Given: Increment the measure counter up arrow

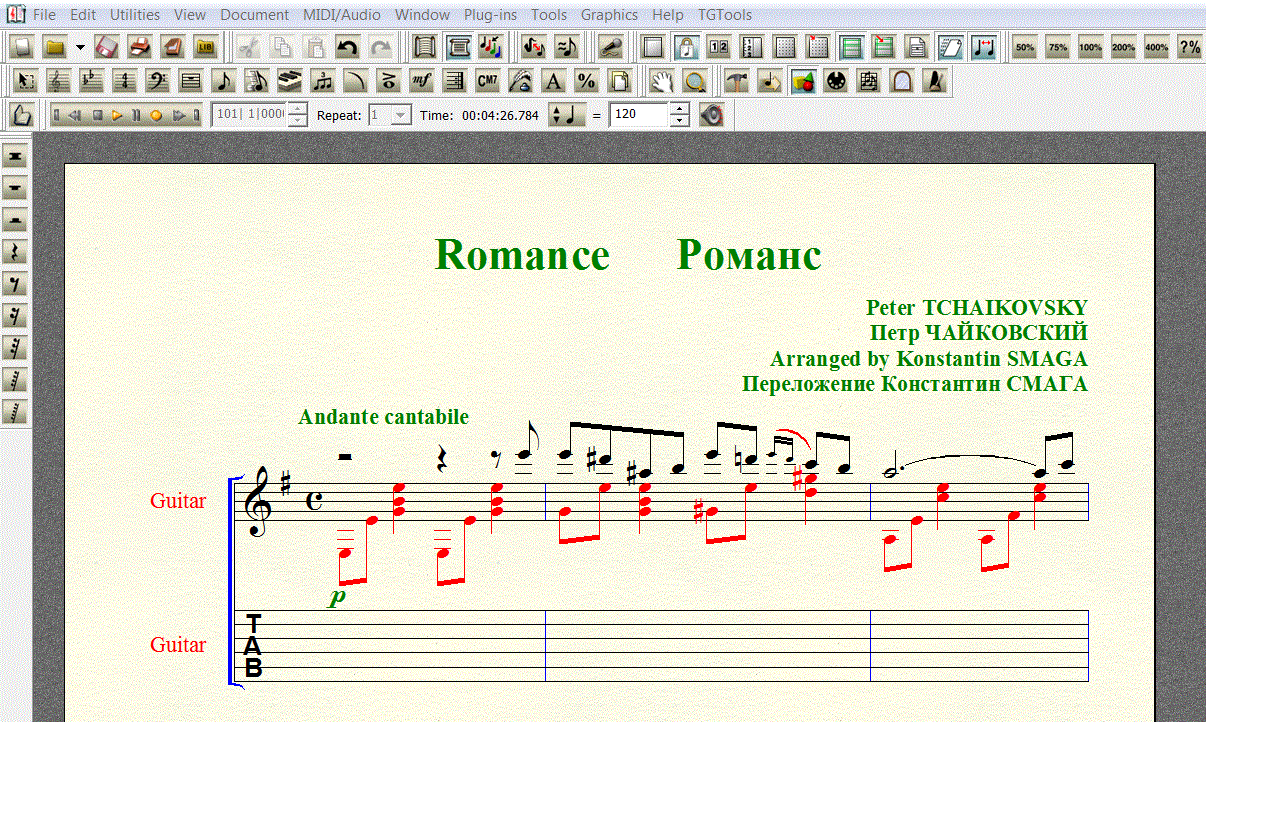Looking at the screenshot, I should pyautogui.click(x=297, y=108).
